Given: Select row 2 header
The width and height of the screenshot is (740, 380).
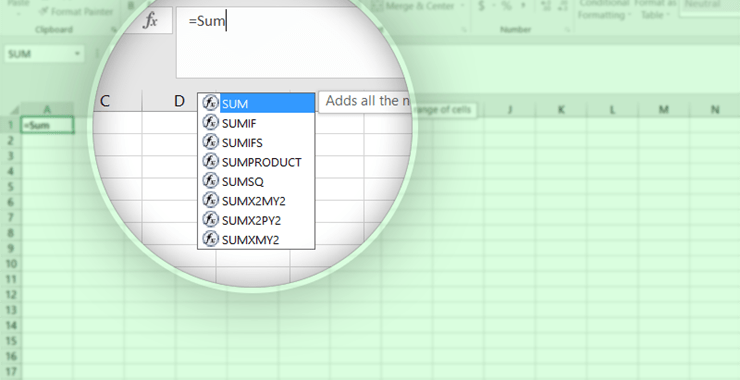Looking at the screenshot, I should click(10, 141).
